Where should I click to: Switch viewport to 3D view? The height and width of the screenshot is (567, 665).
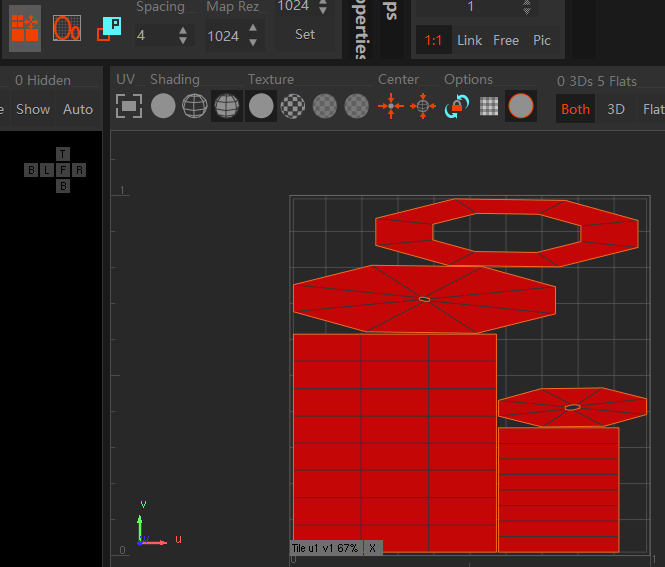pyautogui.click(x=616, y=109)
